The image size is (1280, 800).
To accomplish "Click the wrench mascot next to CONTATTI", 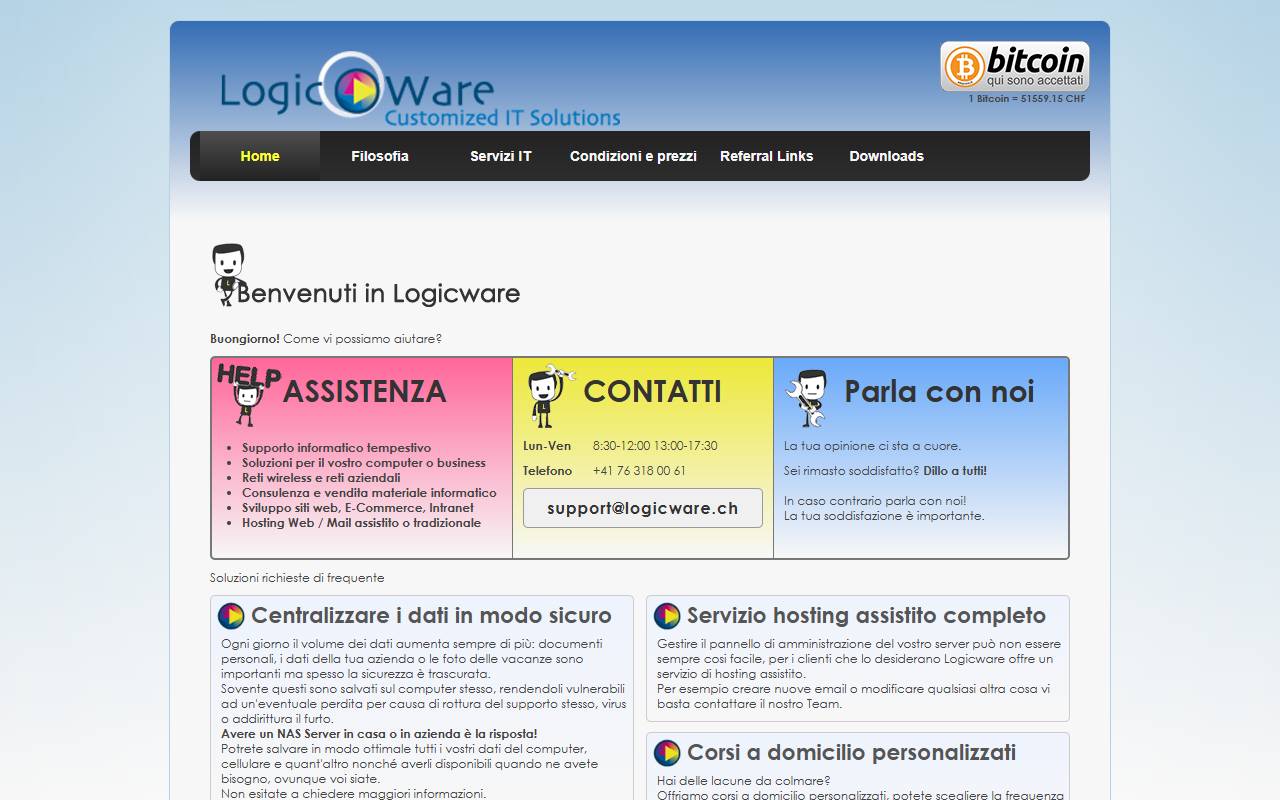I will [x=550, y=396].
